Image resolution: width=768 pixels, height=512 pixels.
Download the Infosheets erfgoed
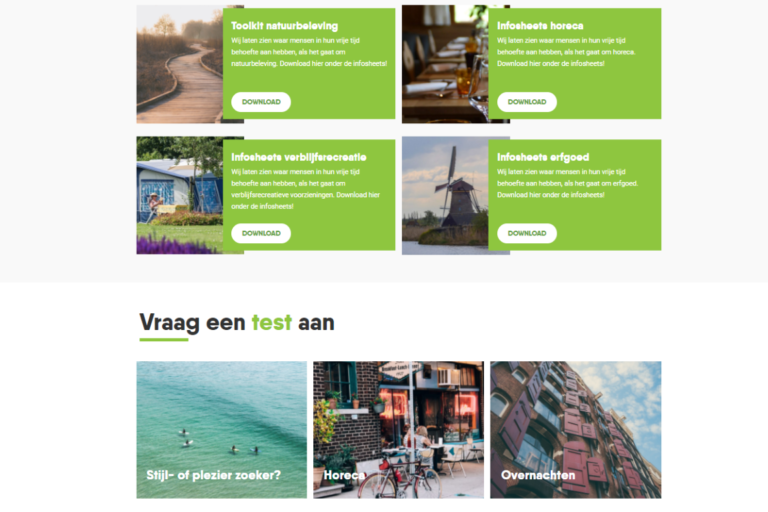527,233
